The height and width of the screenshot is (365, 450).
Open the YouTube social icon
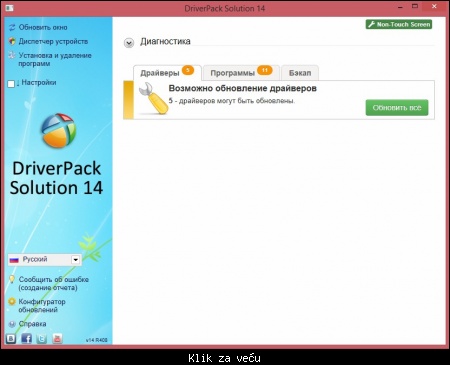[57, 339]
